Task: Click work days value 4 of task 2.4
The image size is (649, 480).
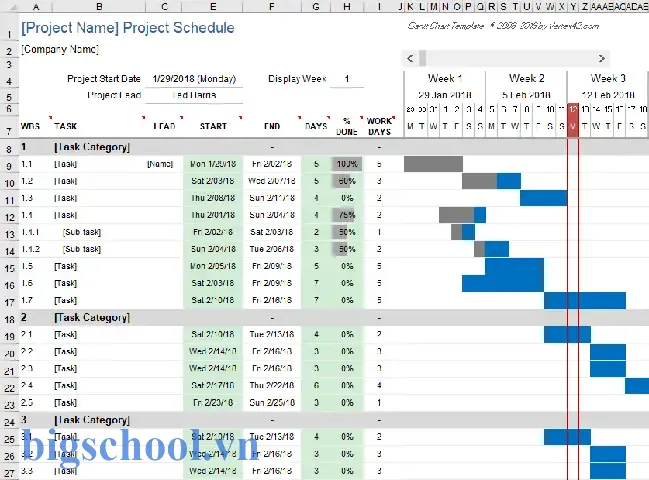Action: click(x=379, y=385)
